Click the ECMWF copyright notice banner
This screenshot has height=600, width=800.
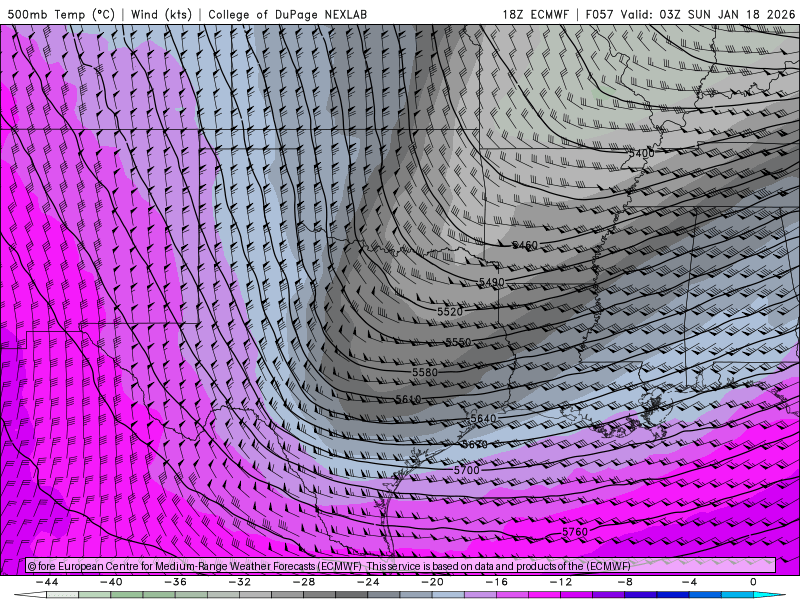(401, 566)
